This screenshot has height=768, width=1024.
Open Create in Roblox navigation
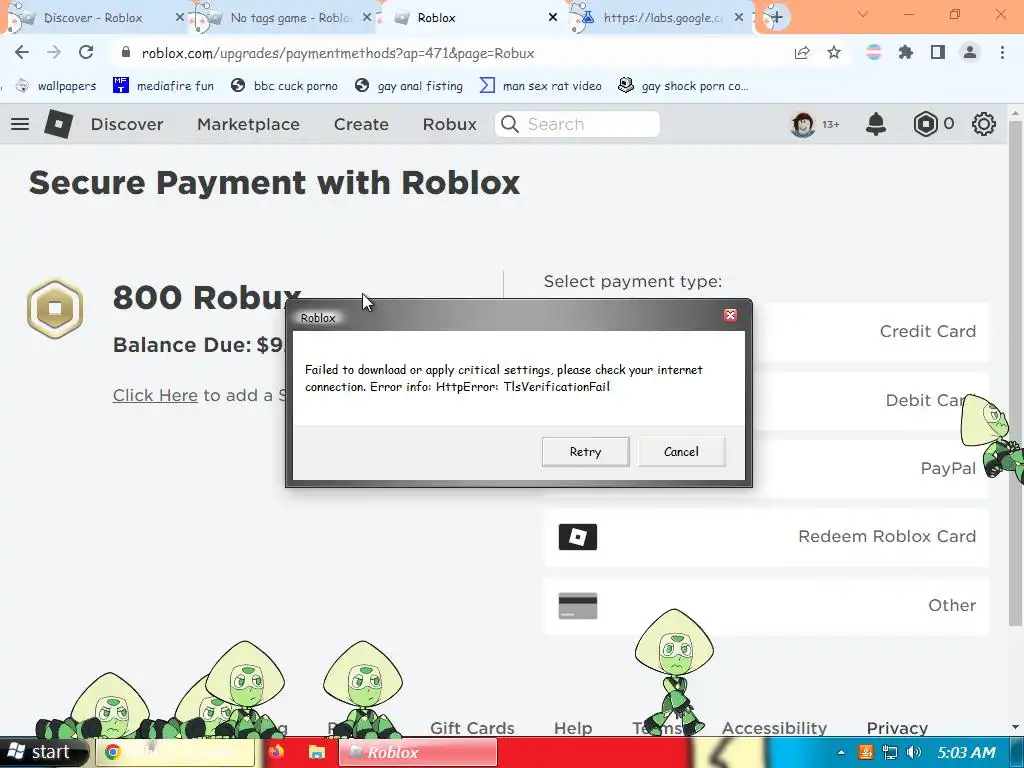[x=361, y=124]
